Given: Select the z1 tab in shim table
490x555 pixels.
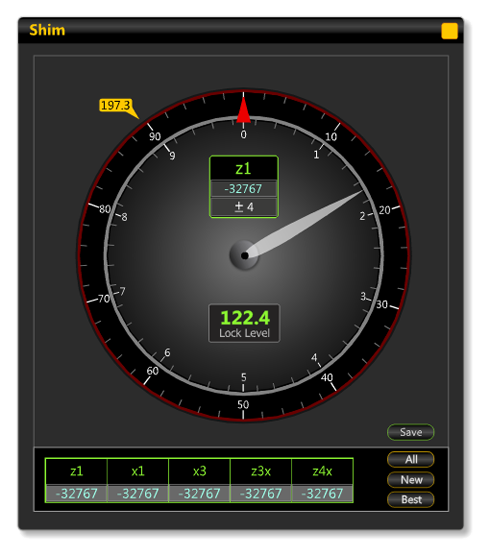Looking at the screenshot, I should (x=76, y=471).
